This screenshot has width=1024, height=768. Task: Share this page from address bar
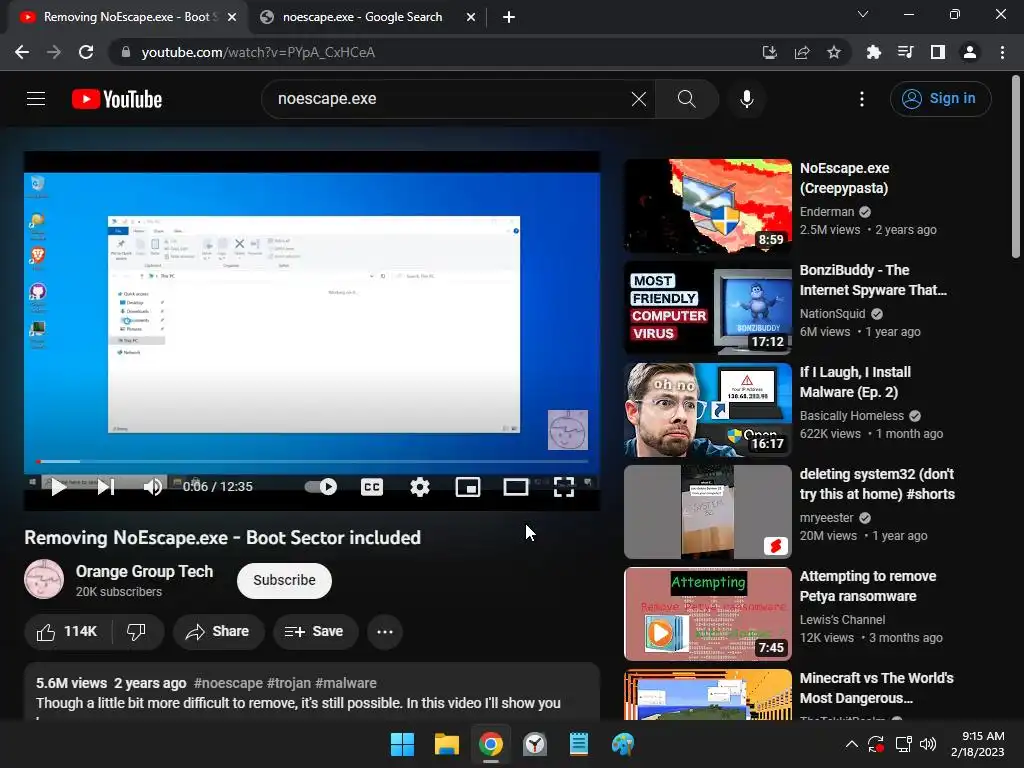tap(802, 52)
